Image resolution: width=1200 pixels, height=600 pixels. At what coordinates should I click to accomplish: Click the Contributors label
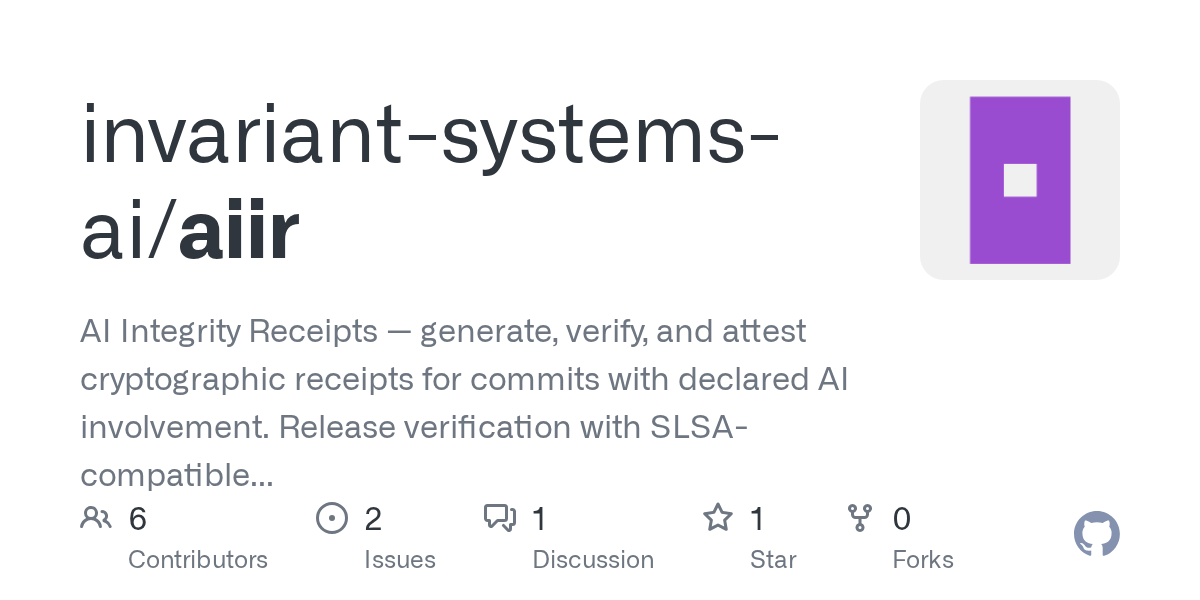click(x=198, y=559)
